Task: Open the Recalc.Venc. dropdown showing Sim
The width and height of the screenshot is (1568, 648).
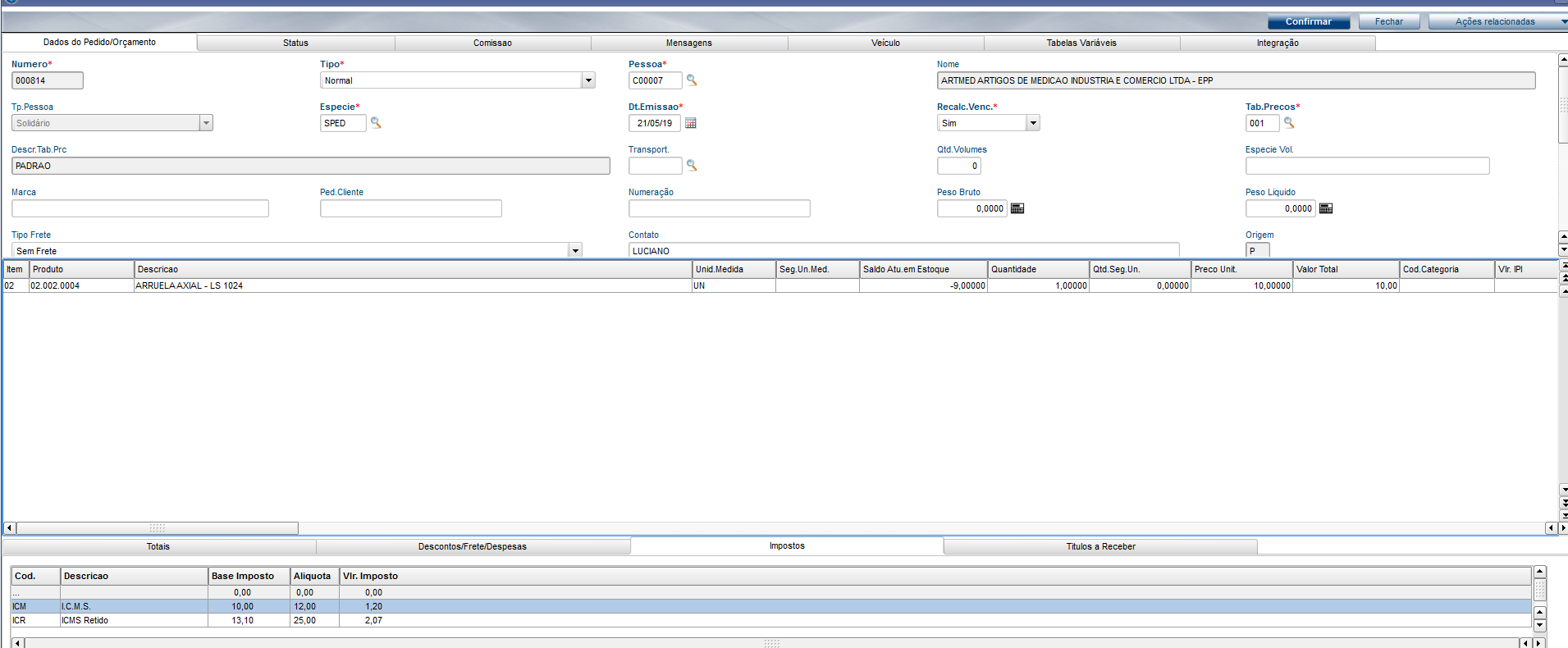Action: (x=1033, y=123)
